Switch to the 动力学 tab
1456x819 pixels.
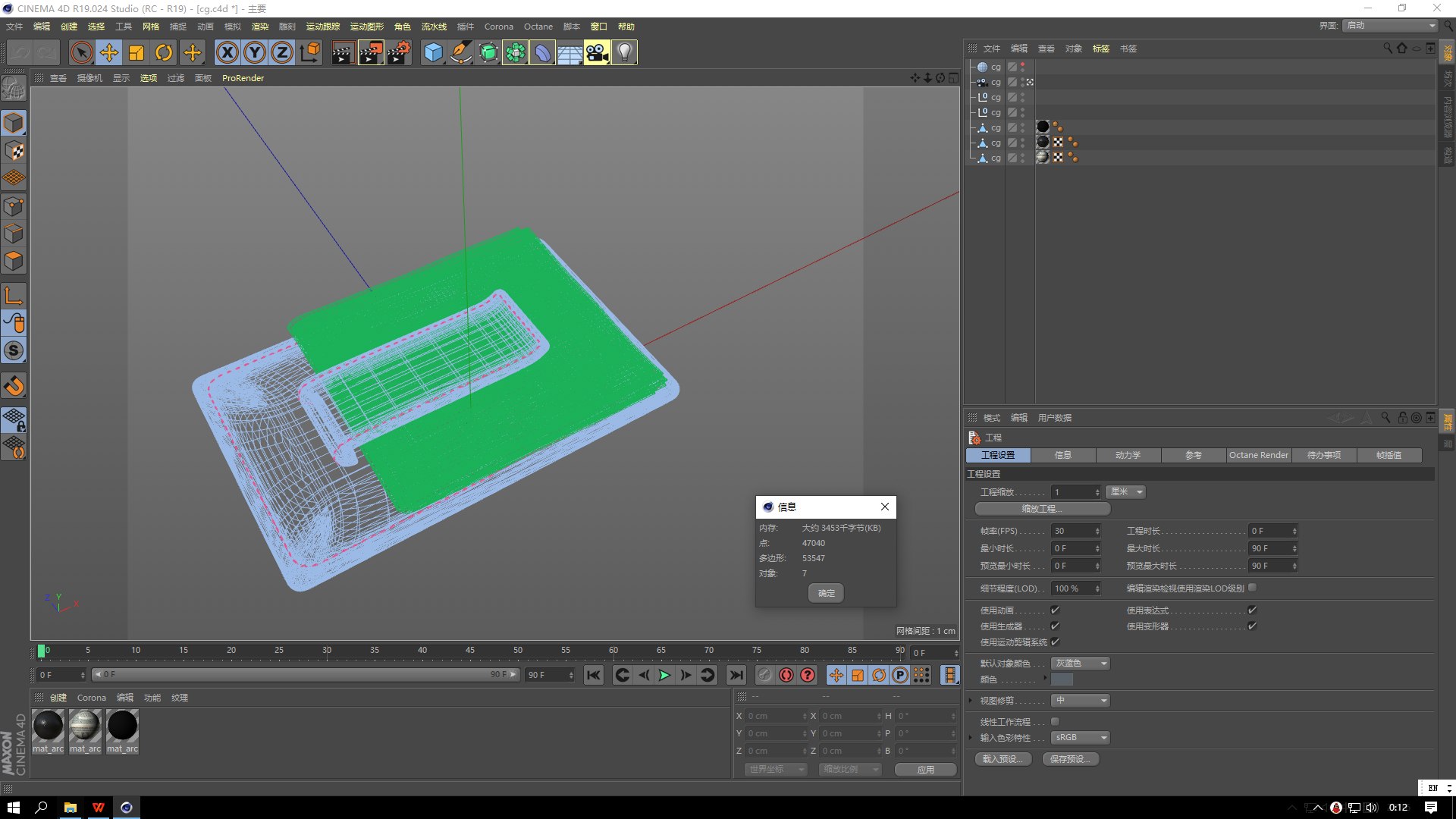click(1128, 455)
